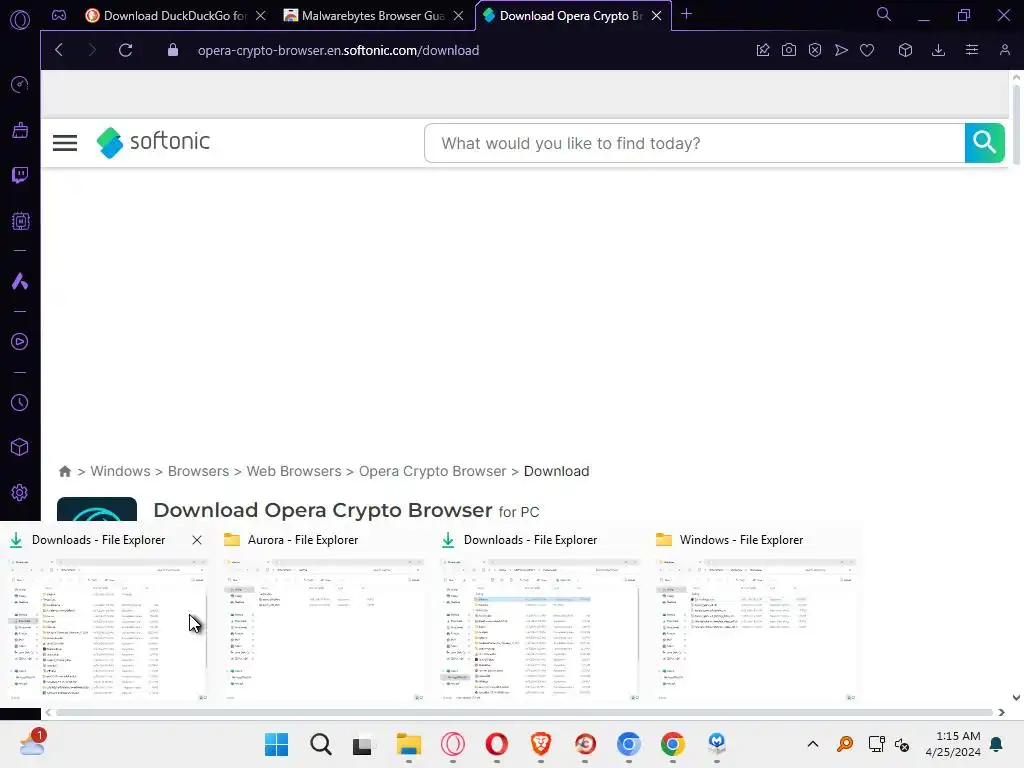
Task: Open Twitch panel in the sidebar
Action: (x=20, y=174)
